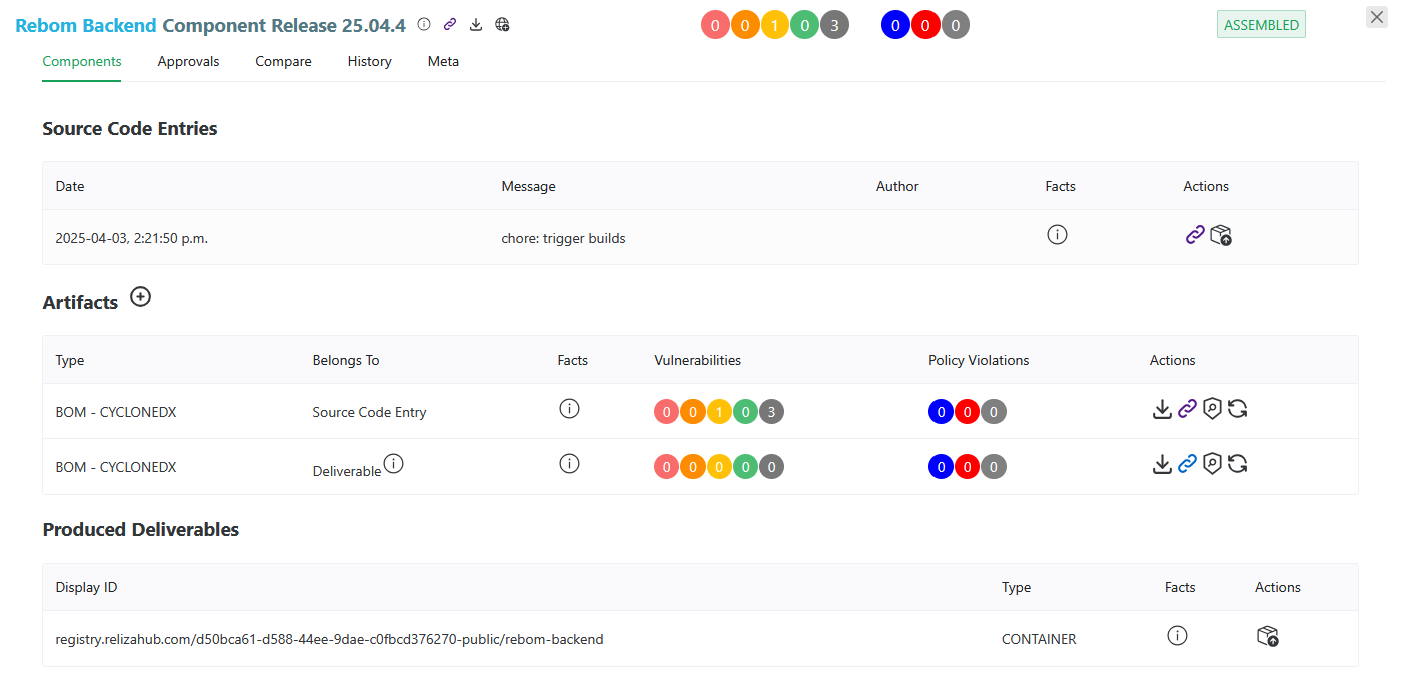Click the 'Author' column header
Screen dimensions: 1401x680
tap(897, 186)
